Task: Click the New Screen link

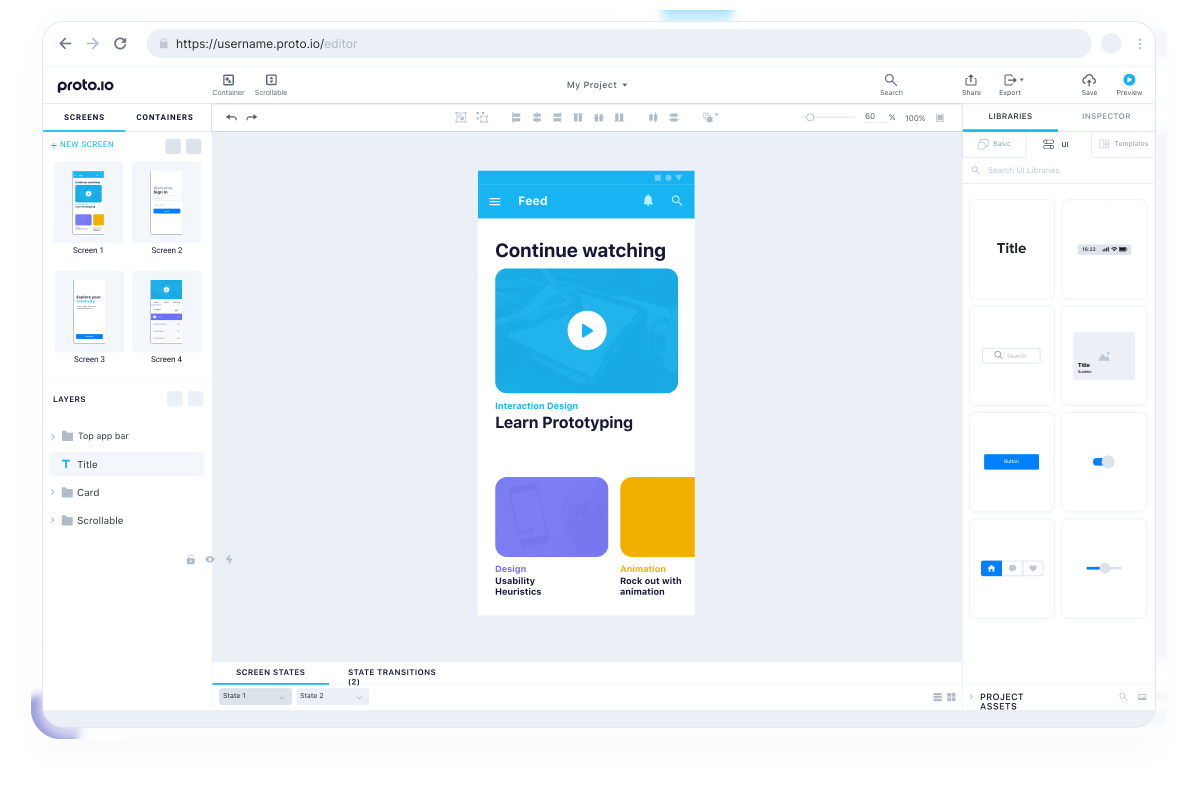Action: (x=83, y=145)
